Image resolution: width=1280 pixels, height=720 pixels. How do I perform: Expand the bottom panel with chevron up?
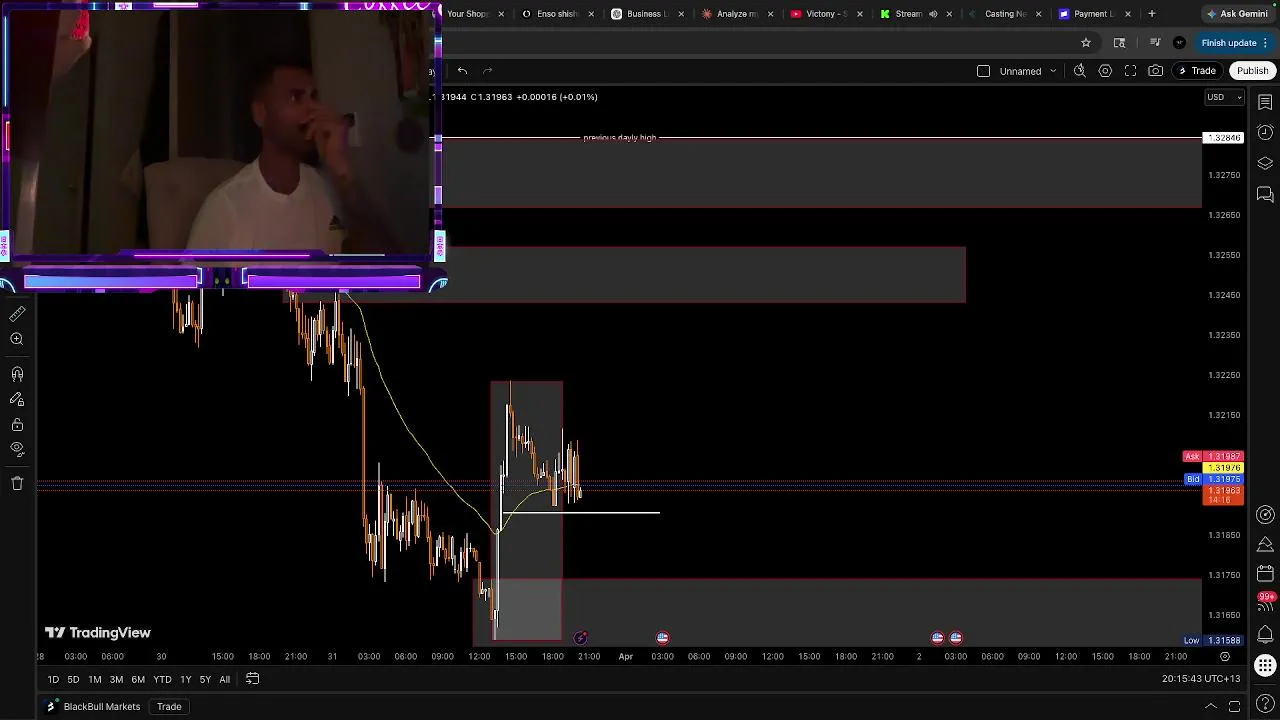pyautogui.click(x=1211, y=707)
